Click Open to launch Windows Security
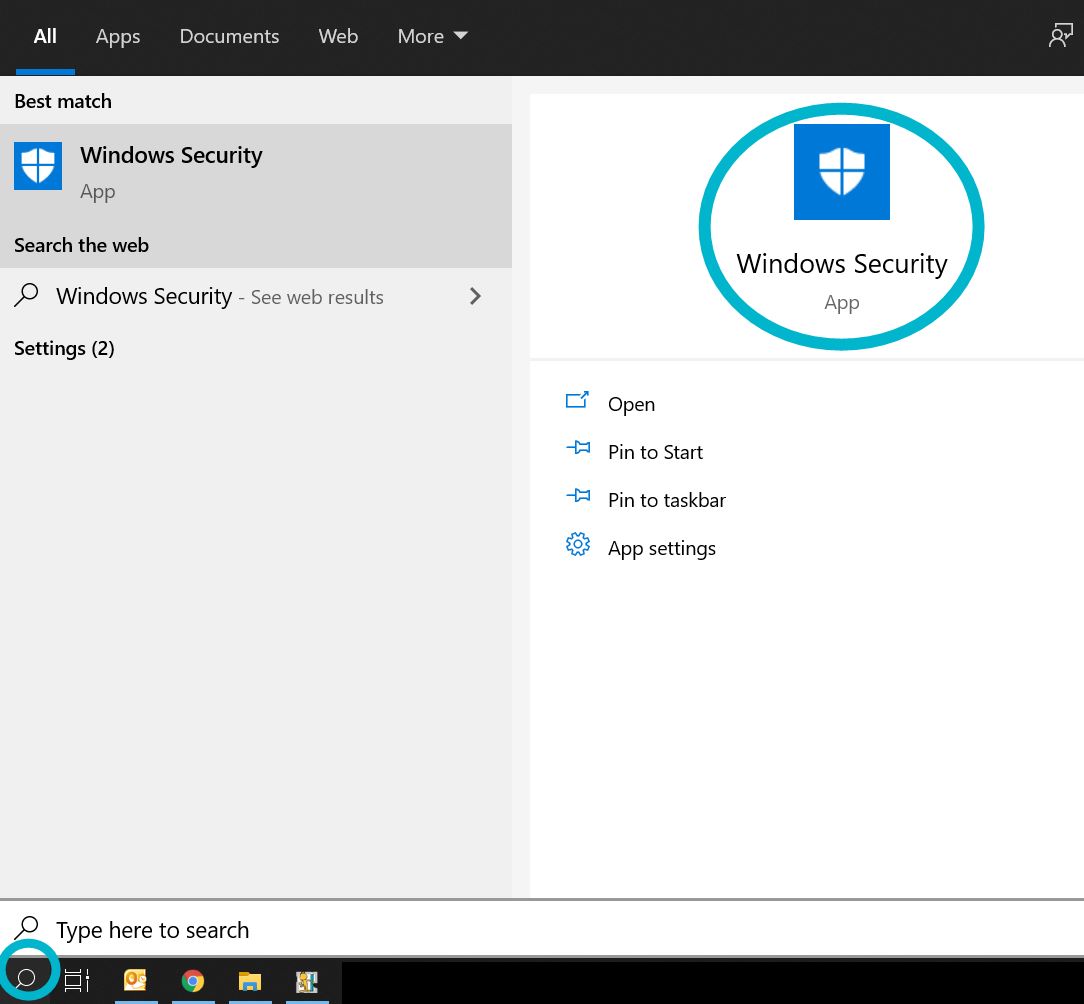The height and width of the screenshot is (1004, 1084). pos(631,404)
